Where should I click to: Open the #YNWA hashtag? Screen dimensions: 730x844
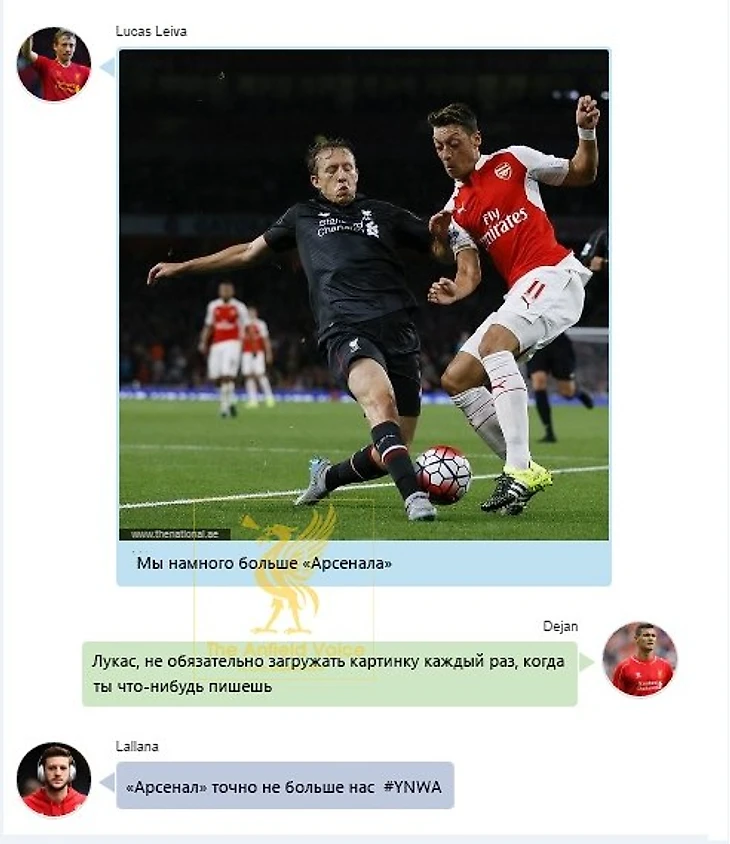[x=412, y=787]
